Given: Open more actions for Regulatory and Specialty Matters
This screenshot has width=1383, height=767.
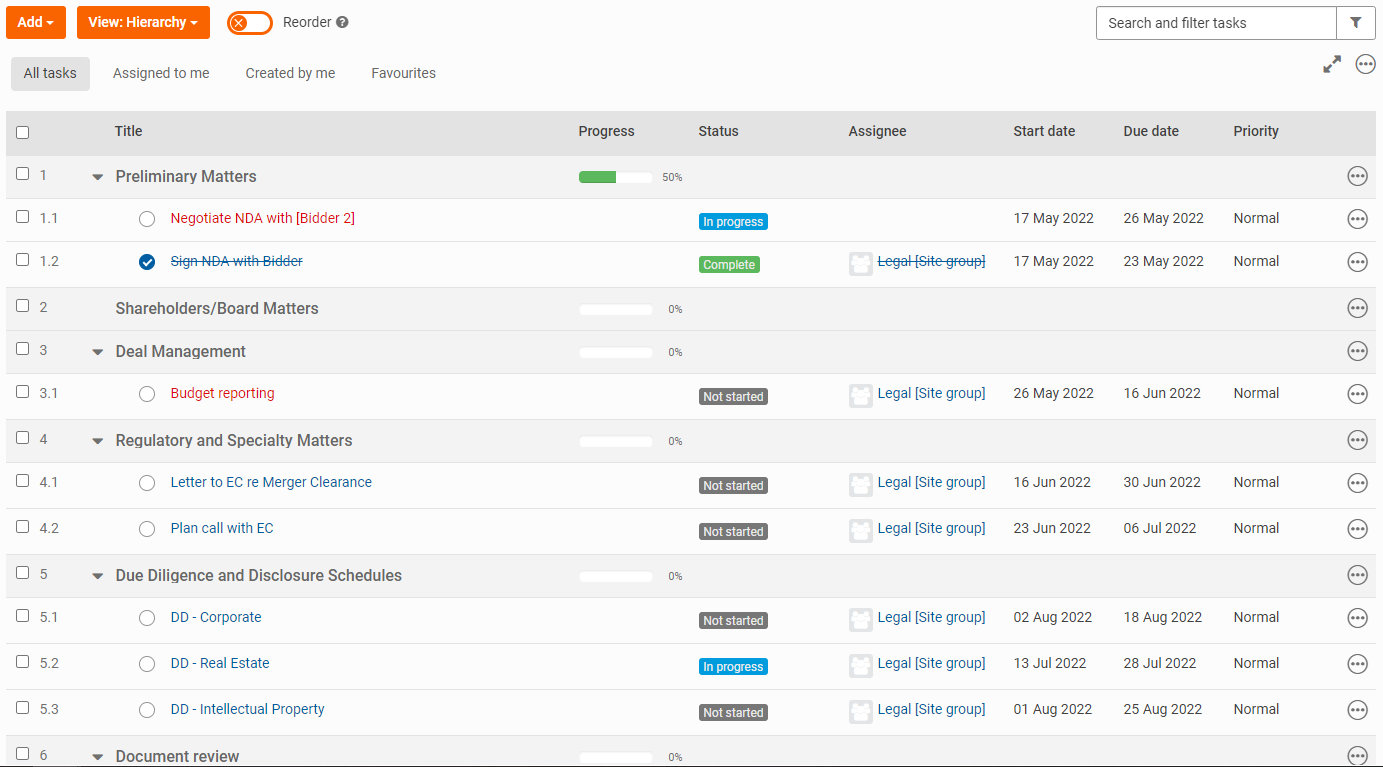Looking at the screenshot, I should coord(1357,440).
